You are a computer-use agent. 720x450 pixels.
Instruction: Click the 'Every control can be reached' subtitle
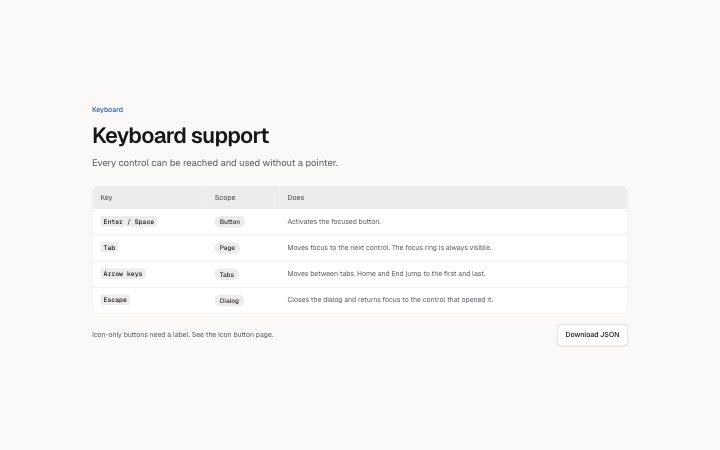[215, 163]
